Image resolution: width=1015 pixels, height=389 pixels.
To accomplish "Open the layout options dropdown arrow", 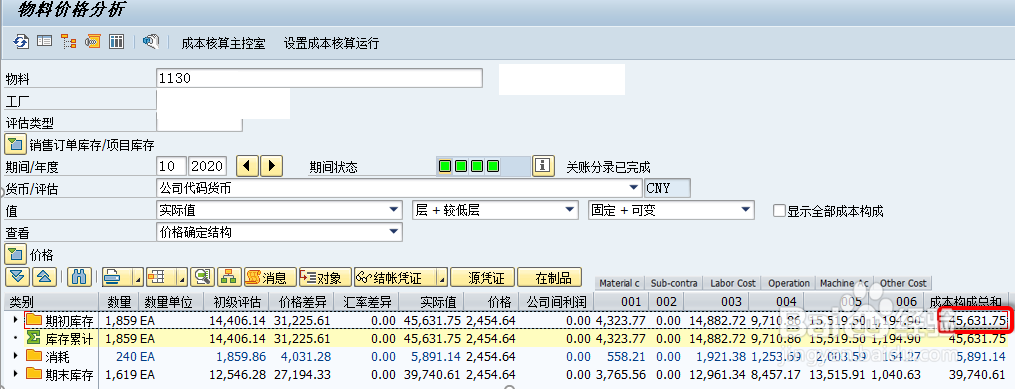I will (182, 278).
